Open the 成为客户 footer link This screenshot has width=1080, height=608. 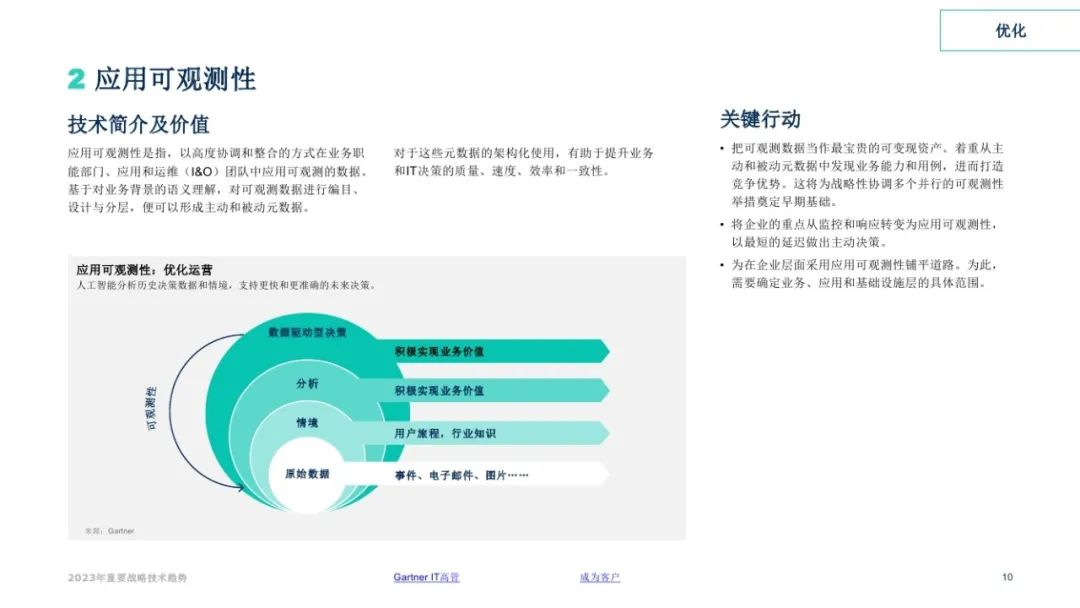click(x=599, y=578)
